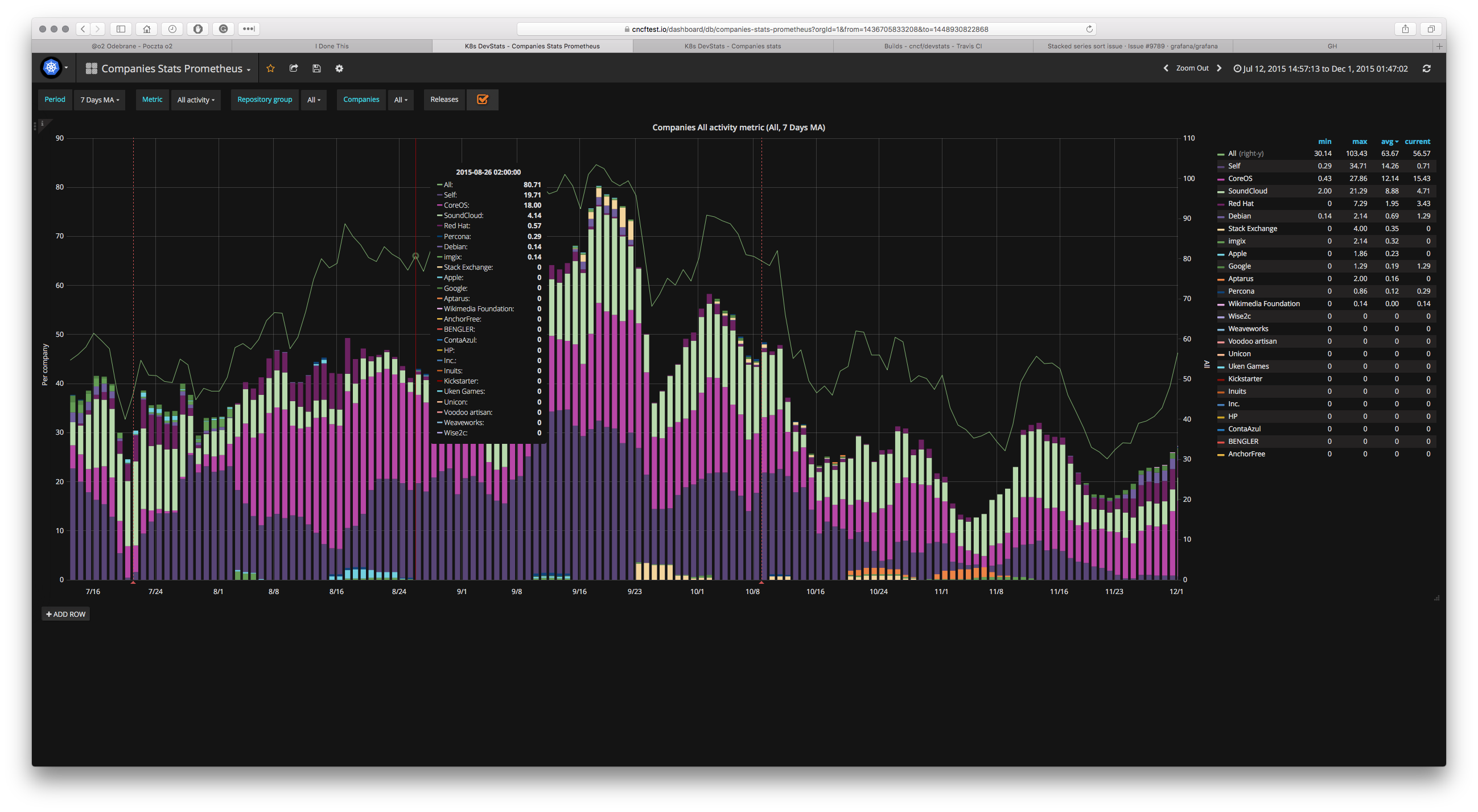Screen dimensions: 1478x812
Task: Click the ADD ROW button
Action: (65, 613)
